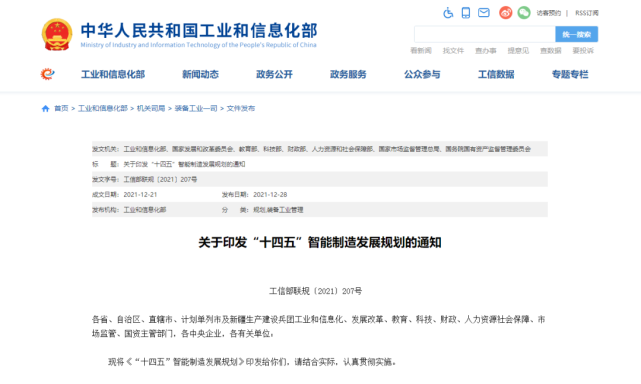
Task: Click 工业和信息化部 in 发布机构 row
Action: (x=145, y=210)
